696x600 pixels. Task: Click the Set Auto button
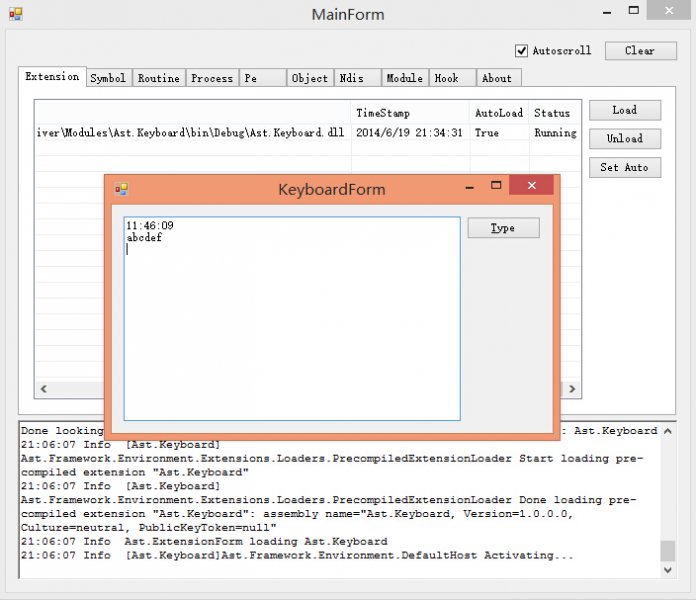(625, 167)
